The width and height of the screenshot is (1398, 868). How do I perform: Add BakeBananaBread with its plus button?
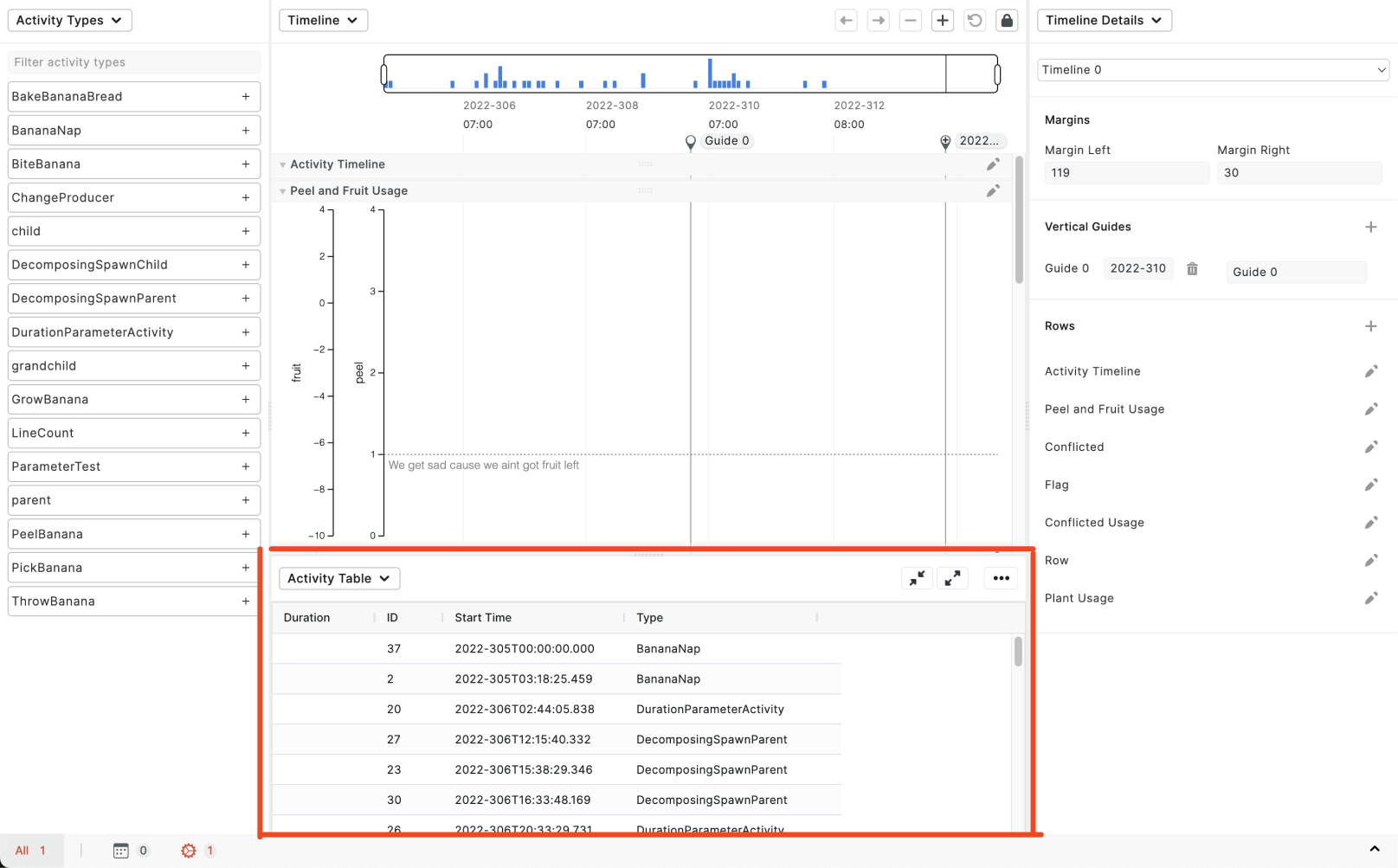click(x=246, y=96)
